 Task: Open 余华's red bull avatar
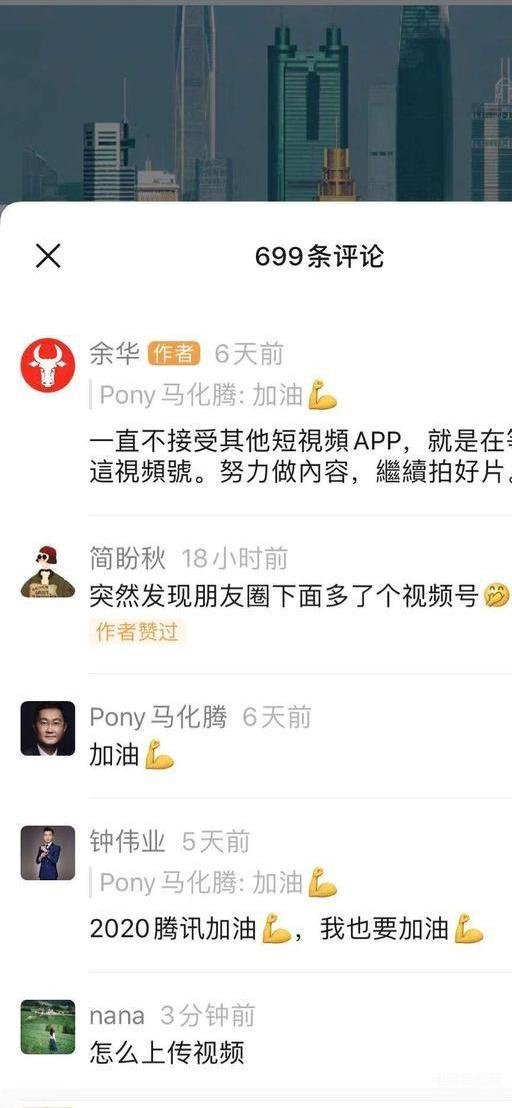click(47, 365)
